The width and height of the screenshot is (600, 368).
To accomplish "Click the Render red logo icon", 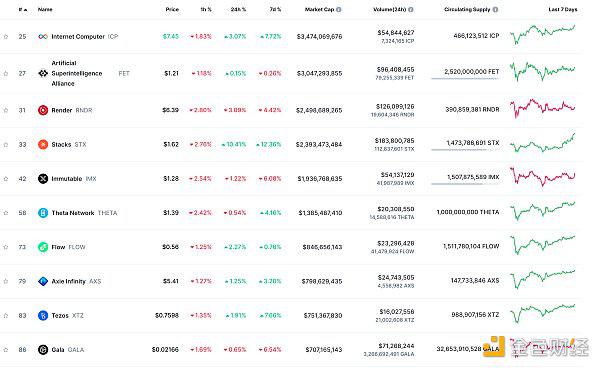I will click(x=43, y=110).
